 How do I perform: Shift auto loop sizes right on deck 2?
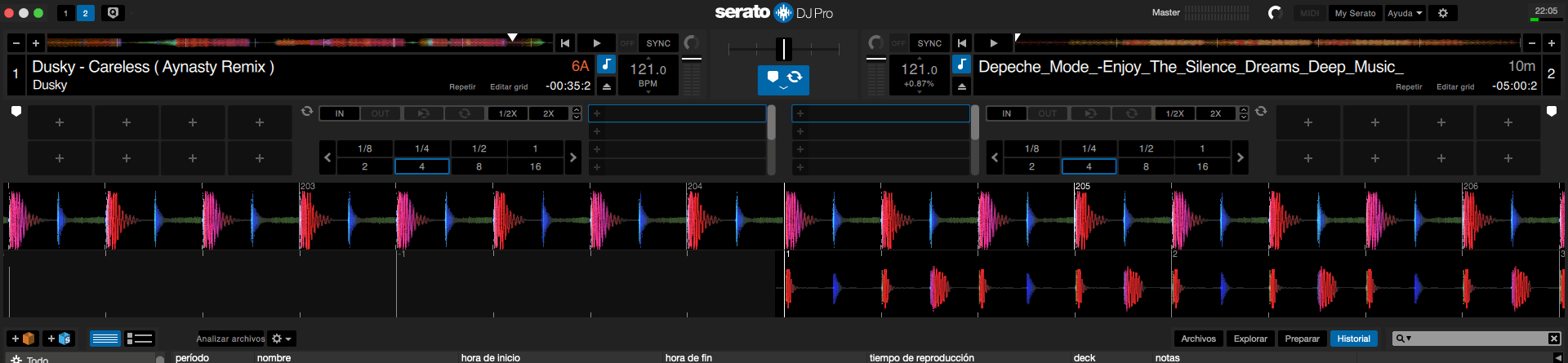tap(1240, 157)
